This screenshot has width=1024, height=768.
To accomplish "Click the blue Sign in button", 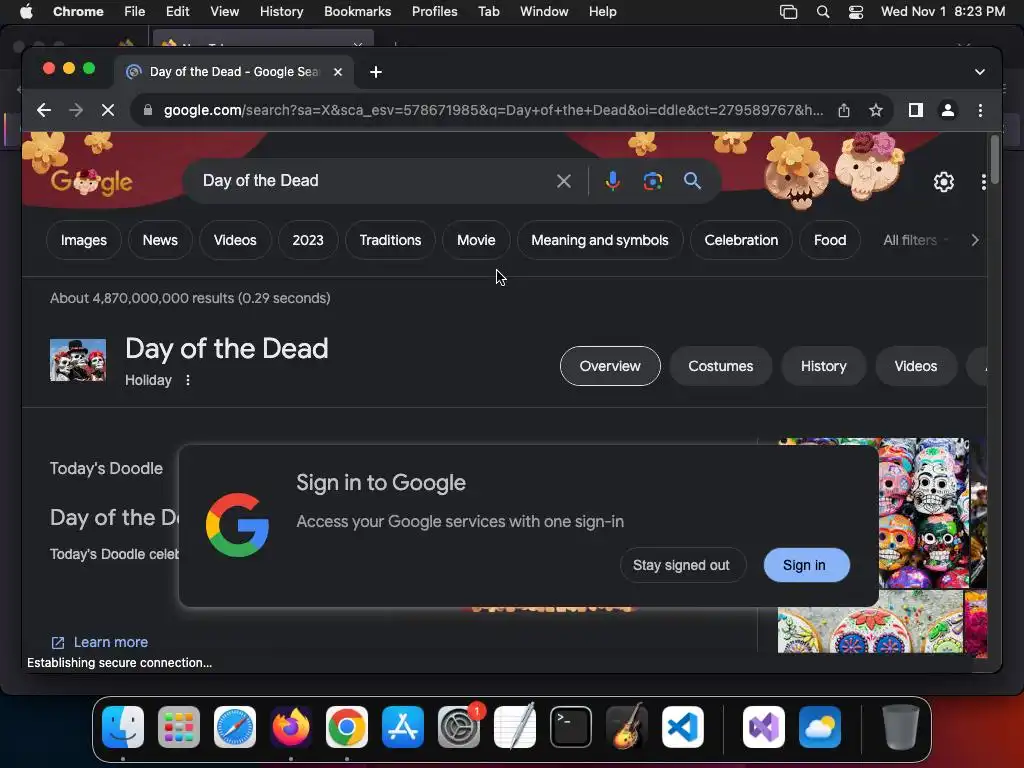I will click(x=806, y=565).
